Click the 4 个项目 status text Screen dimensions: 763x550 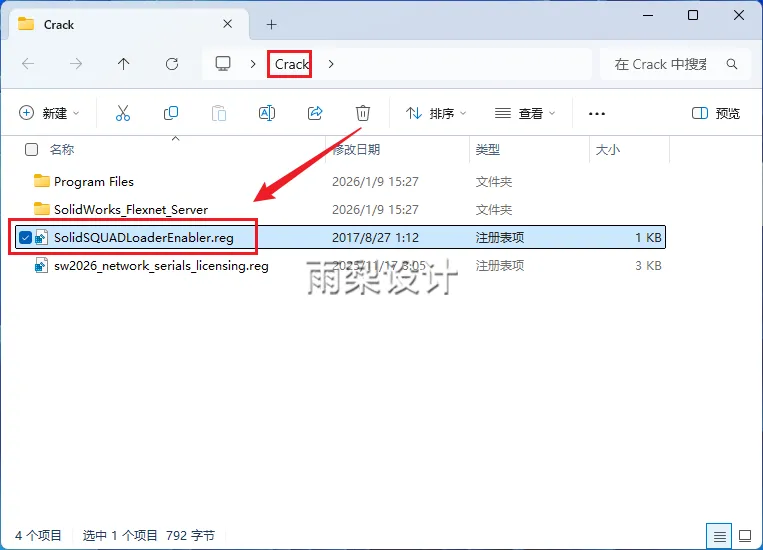tap(38, 535)
